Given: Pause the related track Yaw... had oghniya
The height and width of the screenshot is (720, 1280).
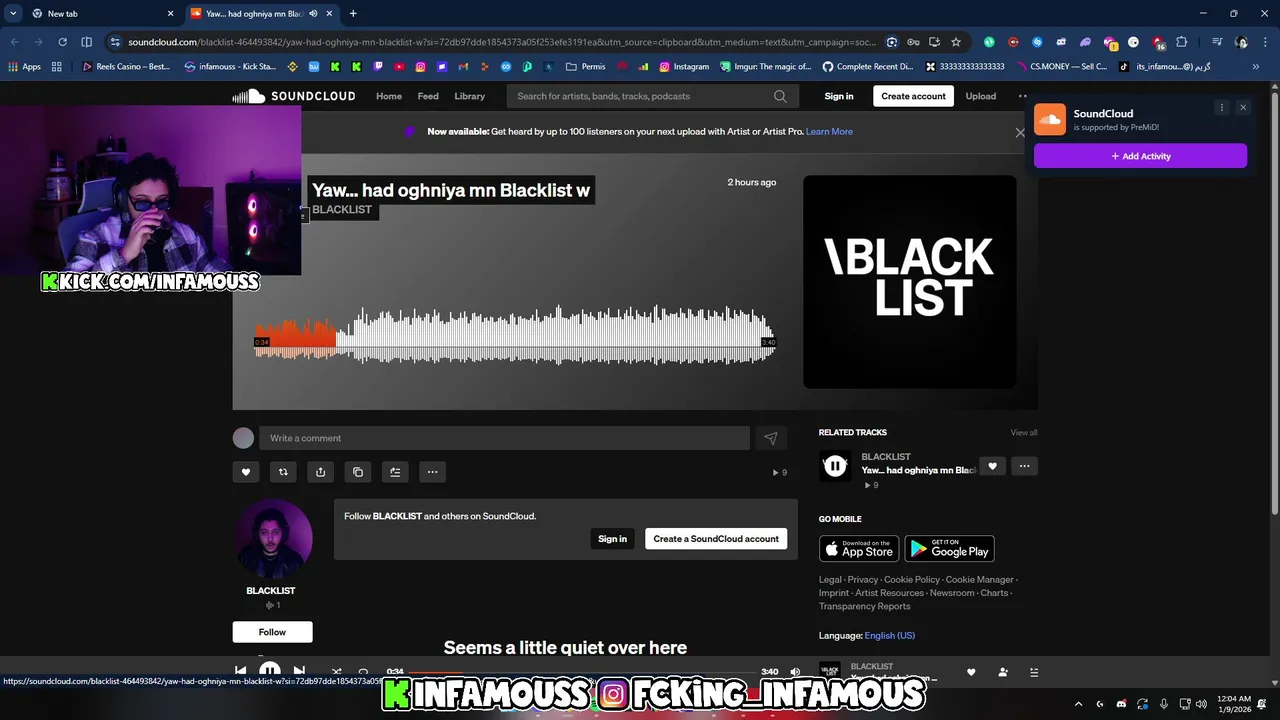Looking at the screenshot, I should point(835,466).
